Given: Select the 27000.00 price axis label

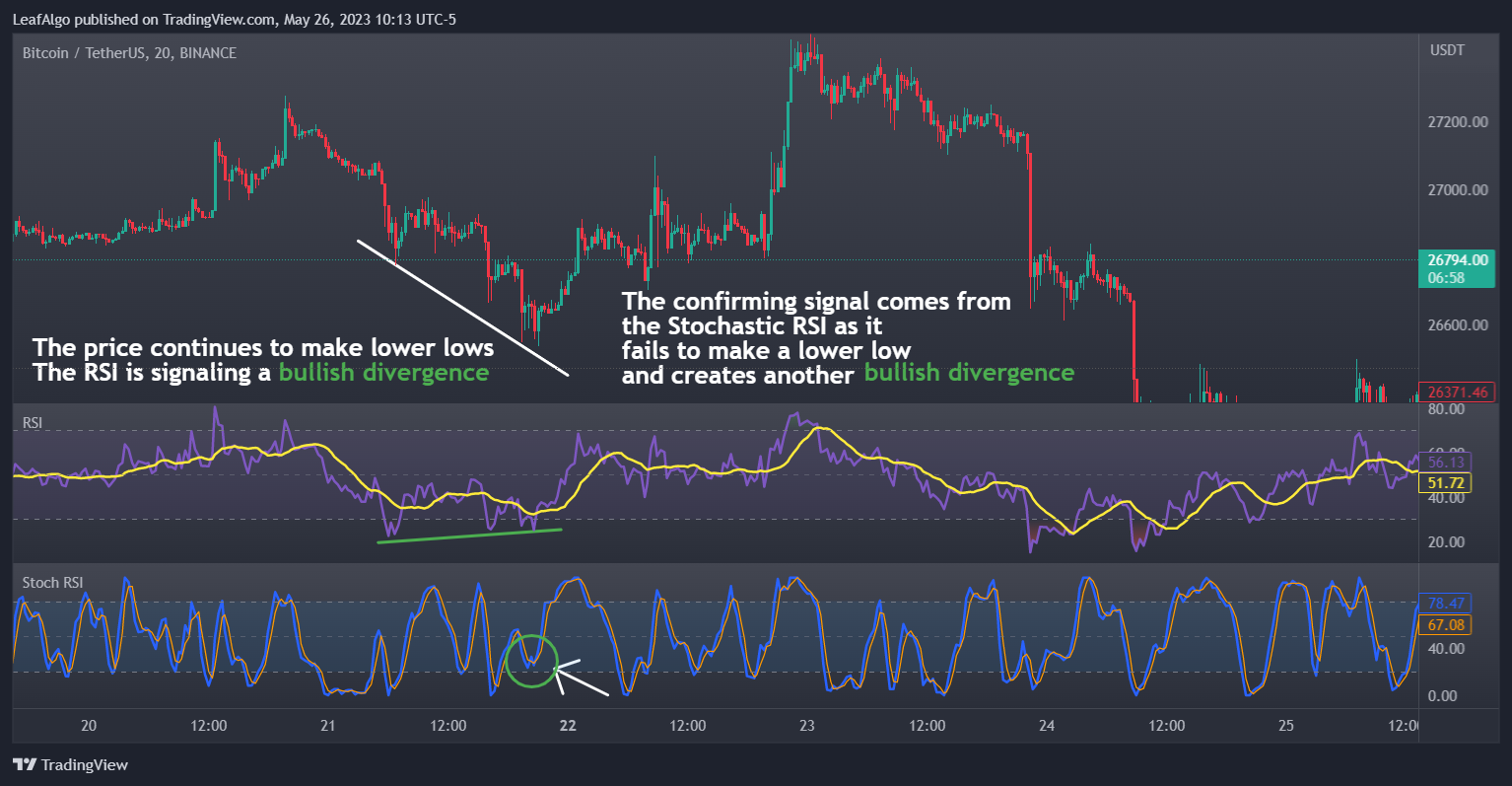Looking at the screenshot, I should pos(1458,190).
